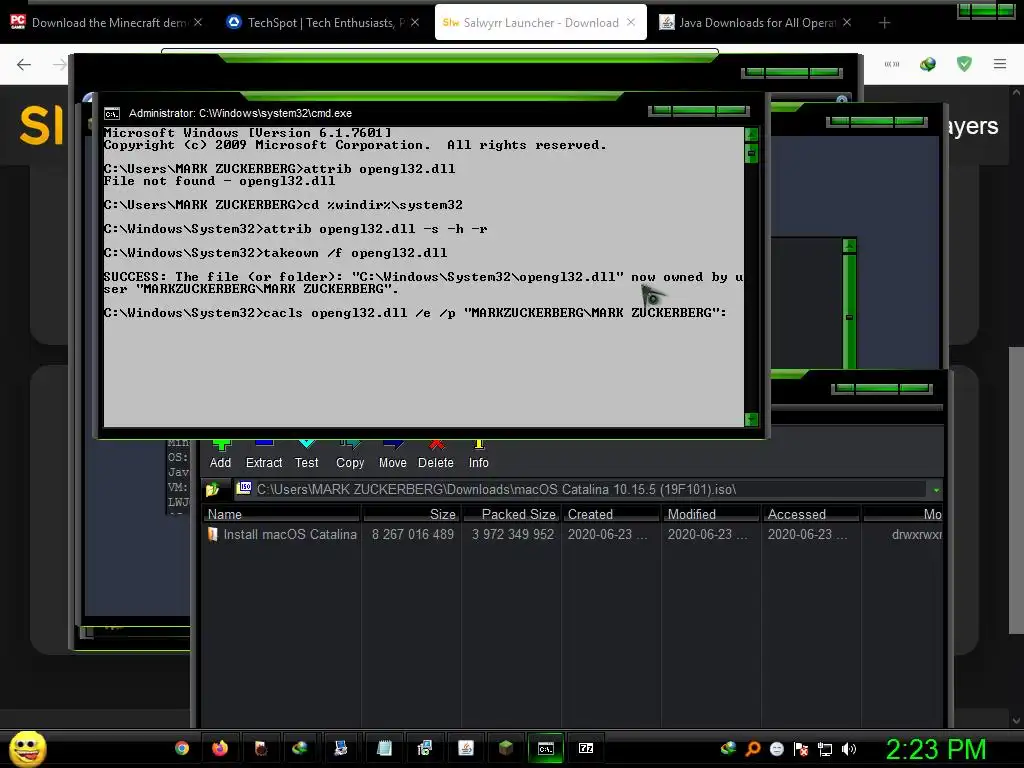Click the smiley face Start button
Screen dimensions: 1024x768
(x=27, y=748)
